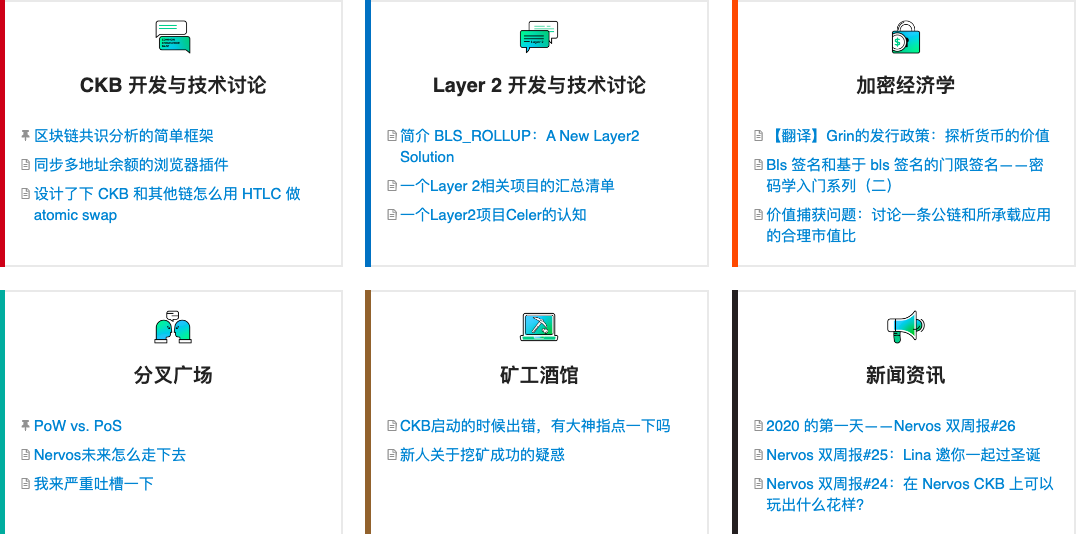Image resolution: width=1078 pixels, height=534 pixels.
Task: Open the 加密经济学 category heading
Action: (905, 85)
